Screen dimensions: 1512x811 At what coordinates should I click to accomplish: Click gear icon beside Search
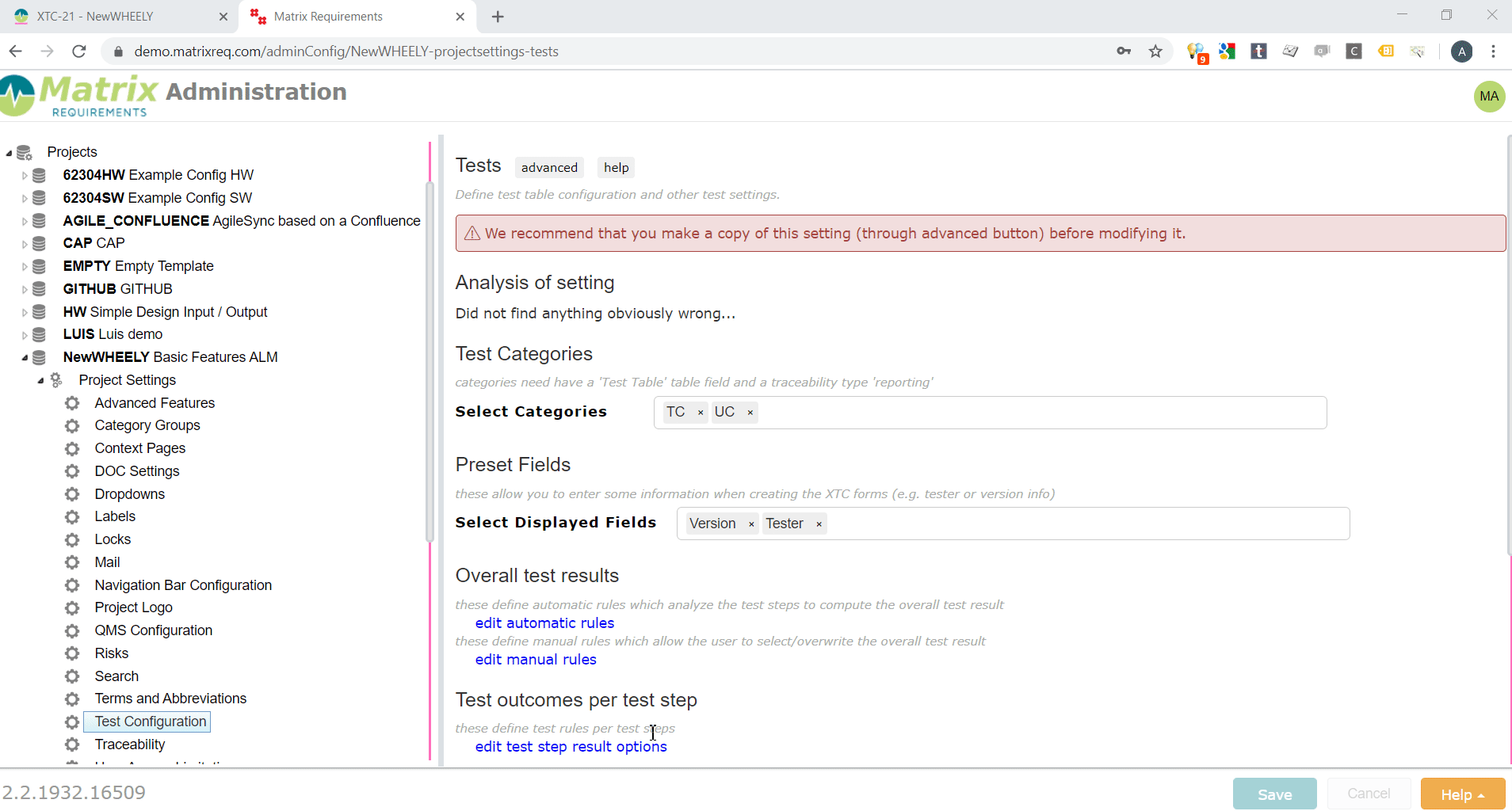pyautogui.click(x=72, y=676)
